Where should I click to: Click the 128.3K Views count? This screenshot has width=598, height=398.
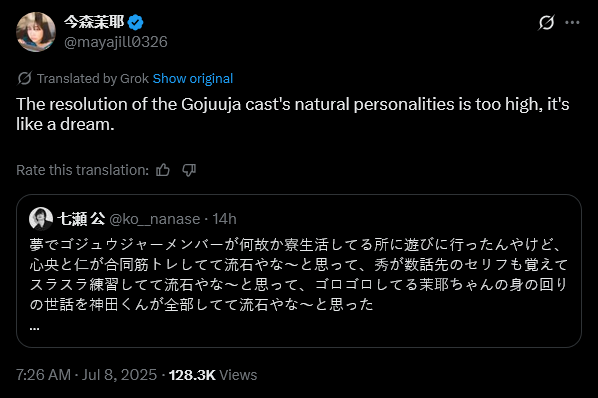(x=213, y=375)
